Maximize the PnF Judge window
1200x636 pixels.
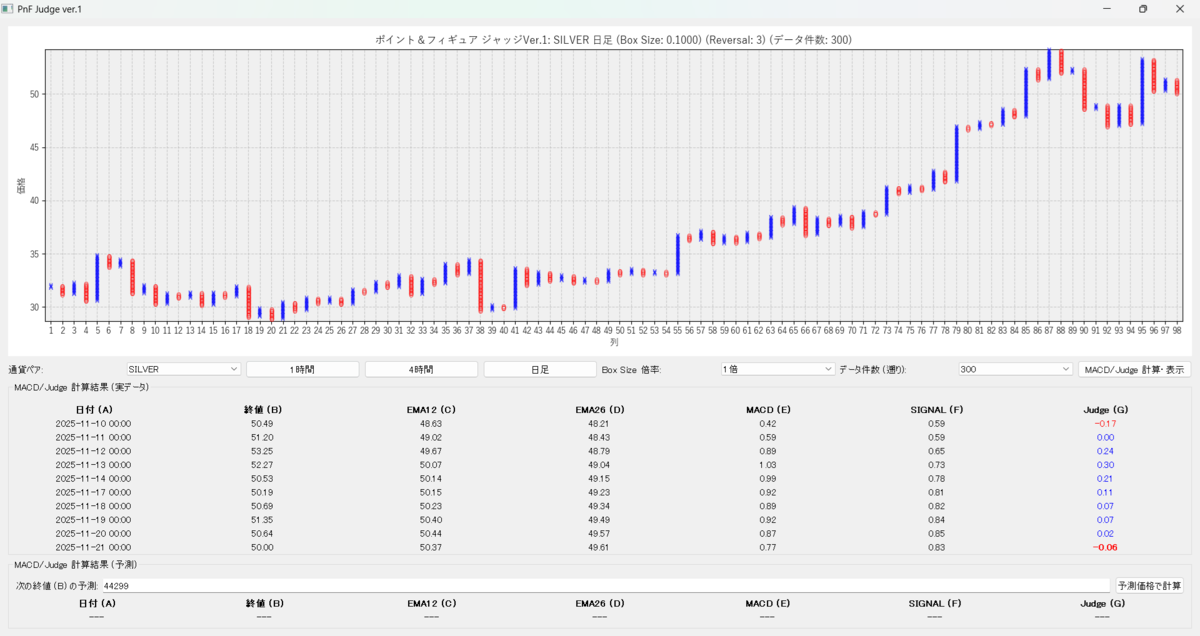coord(1143,8)
